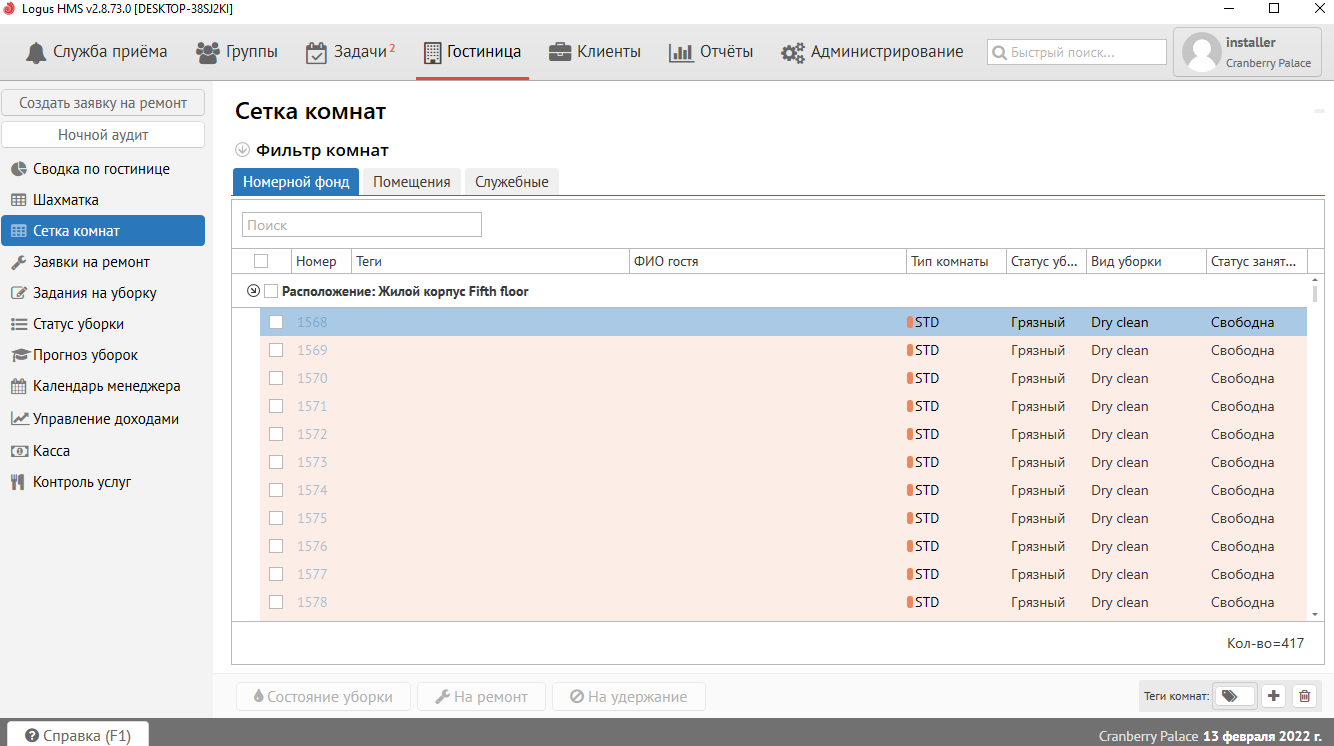Collapse the Fifth floor location group
Image resolution: width=1334 pixels, height=746 pixels.
pyautogui.click(x=253, y=291)
